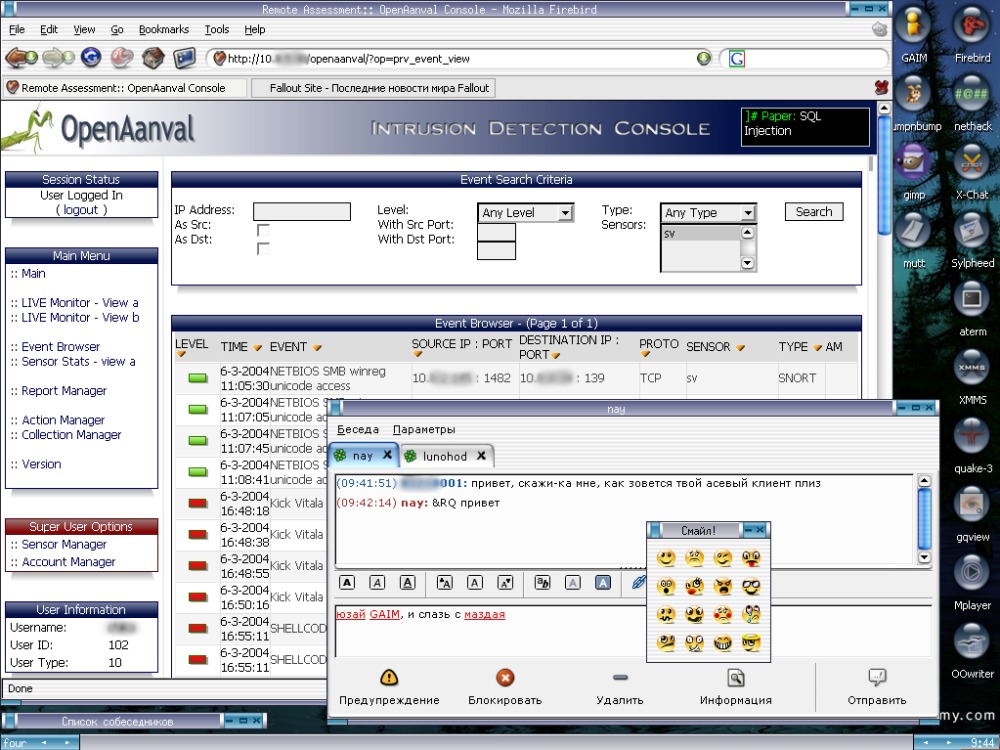Pick the angry red-faced smiley

[723, 587]
